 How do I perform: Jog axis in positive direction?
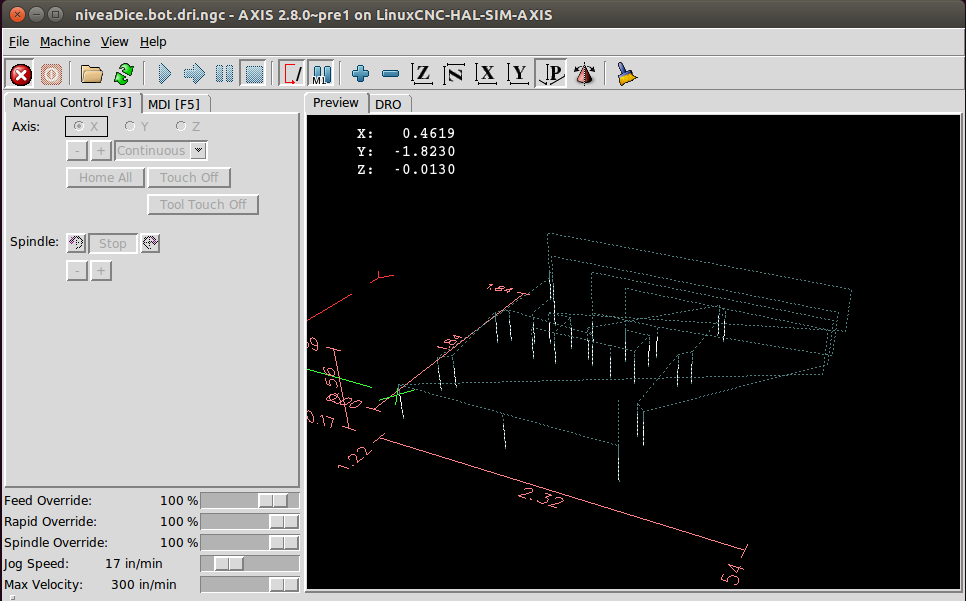click(101, 151)
